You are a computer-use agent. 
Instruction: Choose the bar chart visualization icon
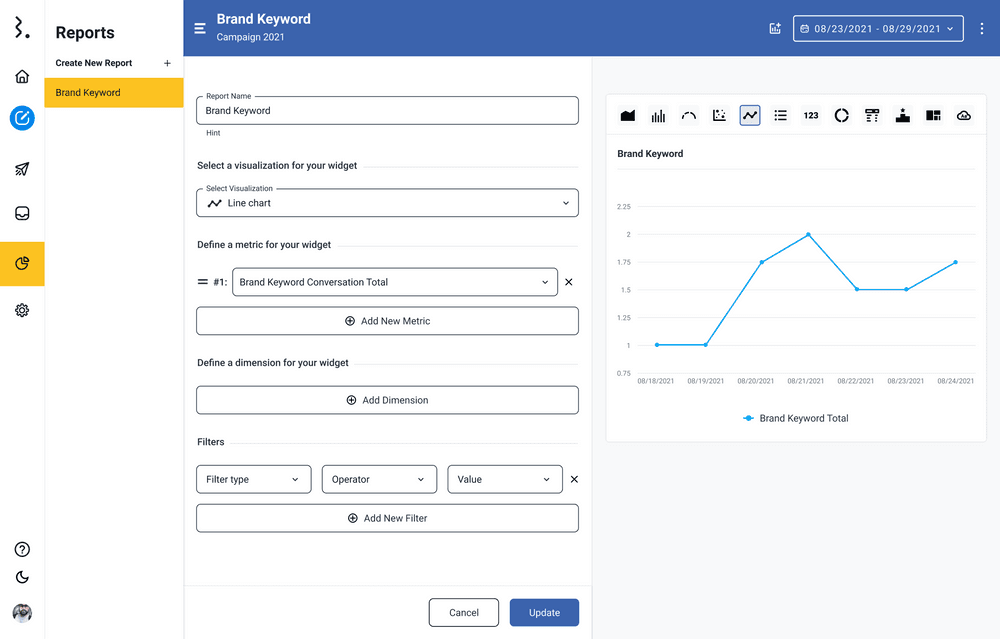pyautogui.click(x=658, y=116)
